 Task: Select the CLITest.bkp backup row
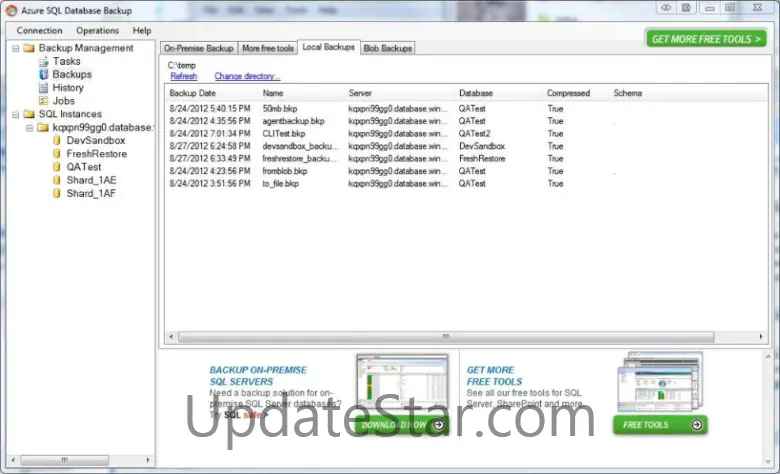click(467, 134)
